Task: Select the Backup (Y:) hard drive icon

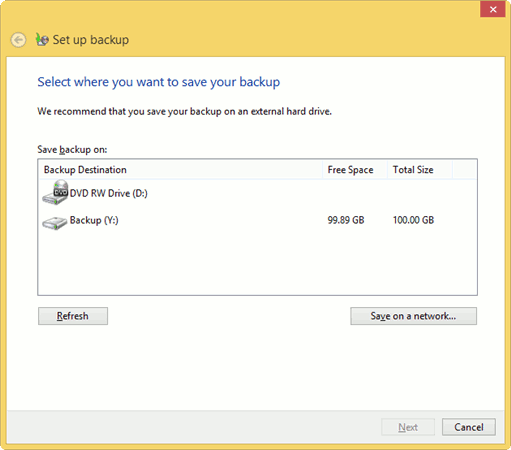Action: click(55, 222)
